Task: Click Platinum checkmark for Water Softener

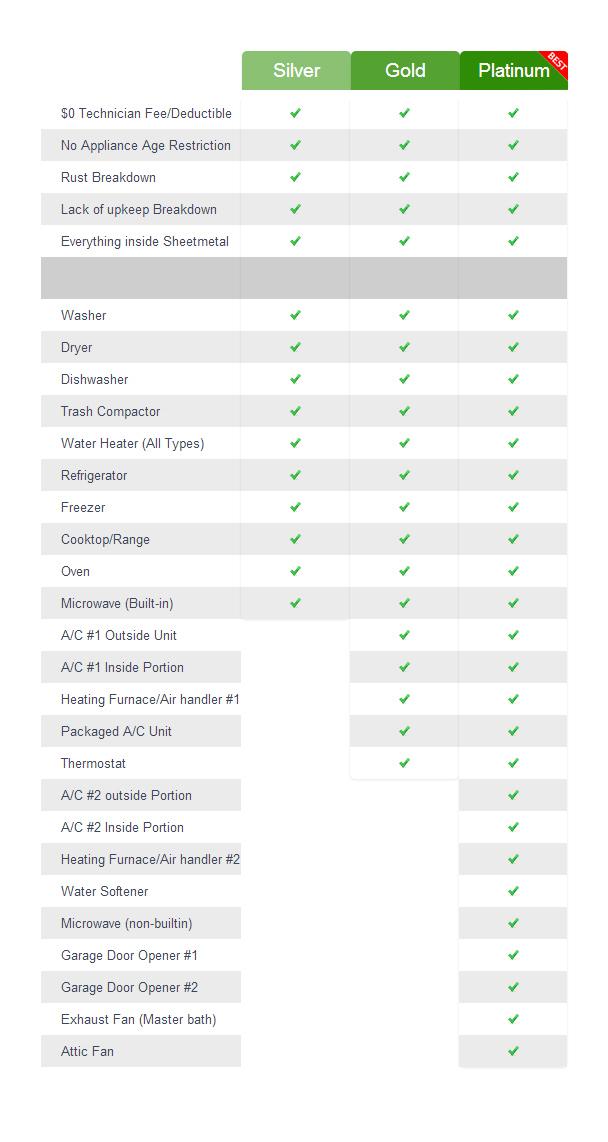Action: click(x=513, y=891)
